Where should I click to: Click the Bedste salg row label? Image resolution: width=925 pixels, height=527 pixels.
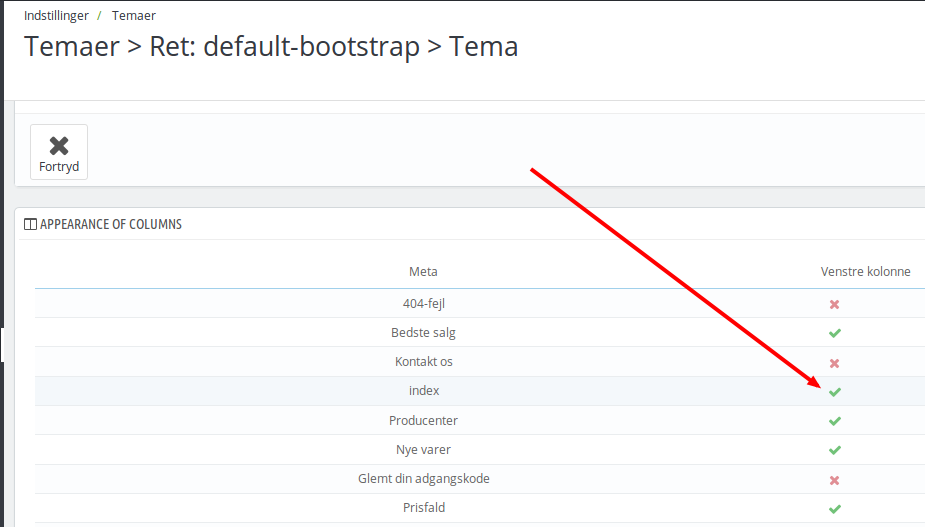click(x=423, y=333)
